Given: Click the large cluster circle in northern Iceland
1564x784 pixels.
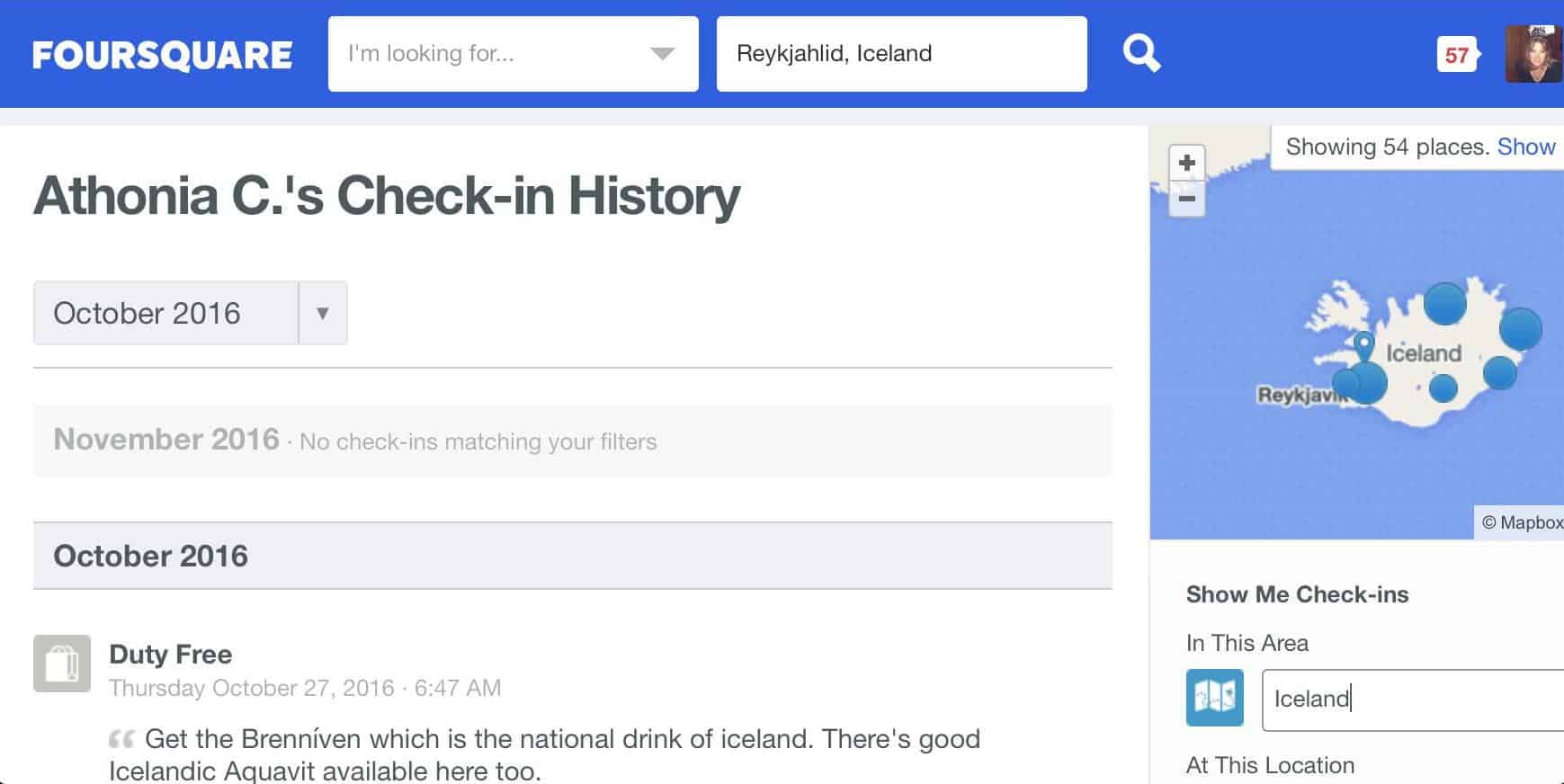Looking at the screenshot, I should pos(1445,304).
